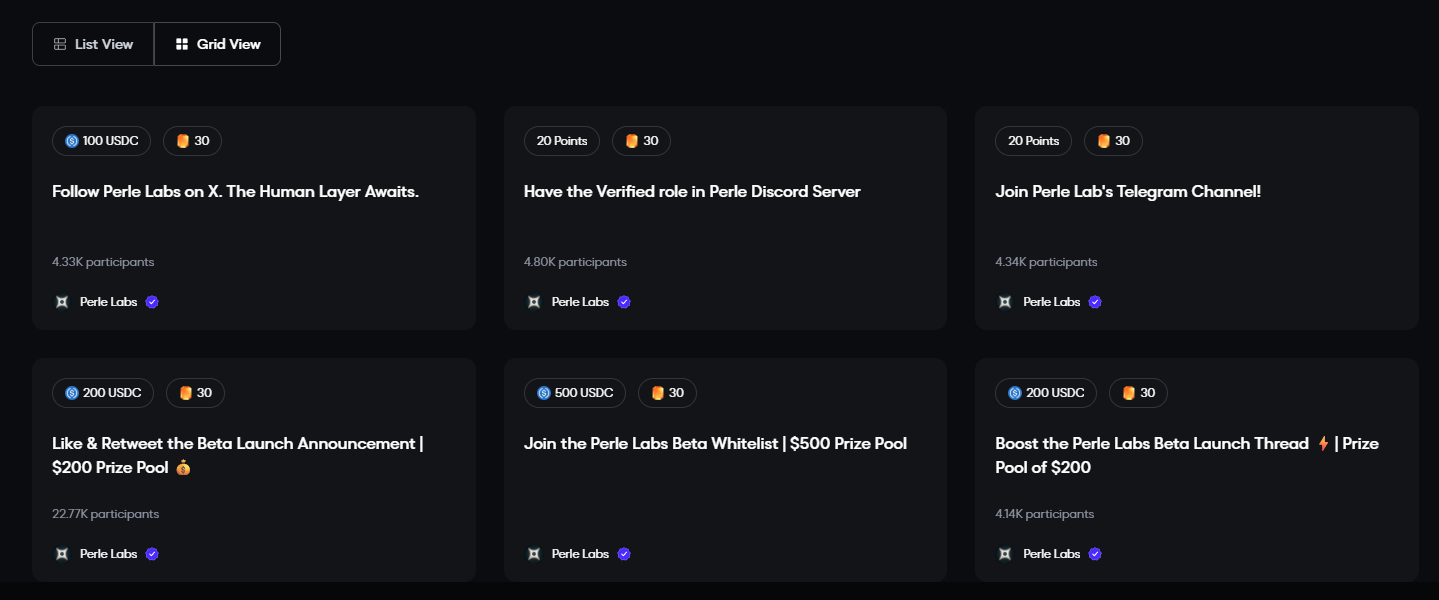Open Have the Verified role Discord quest
This screenshot has width=1439, height=600.
pyautogui.click(x=692, y=192)
